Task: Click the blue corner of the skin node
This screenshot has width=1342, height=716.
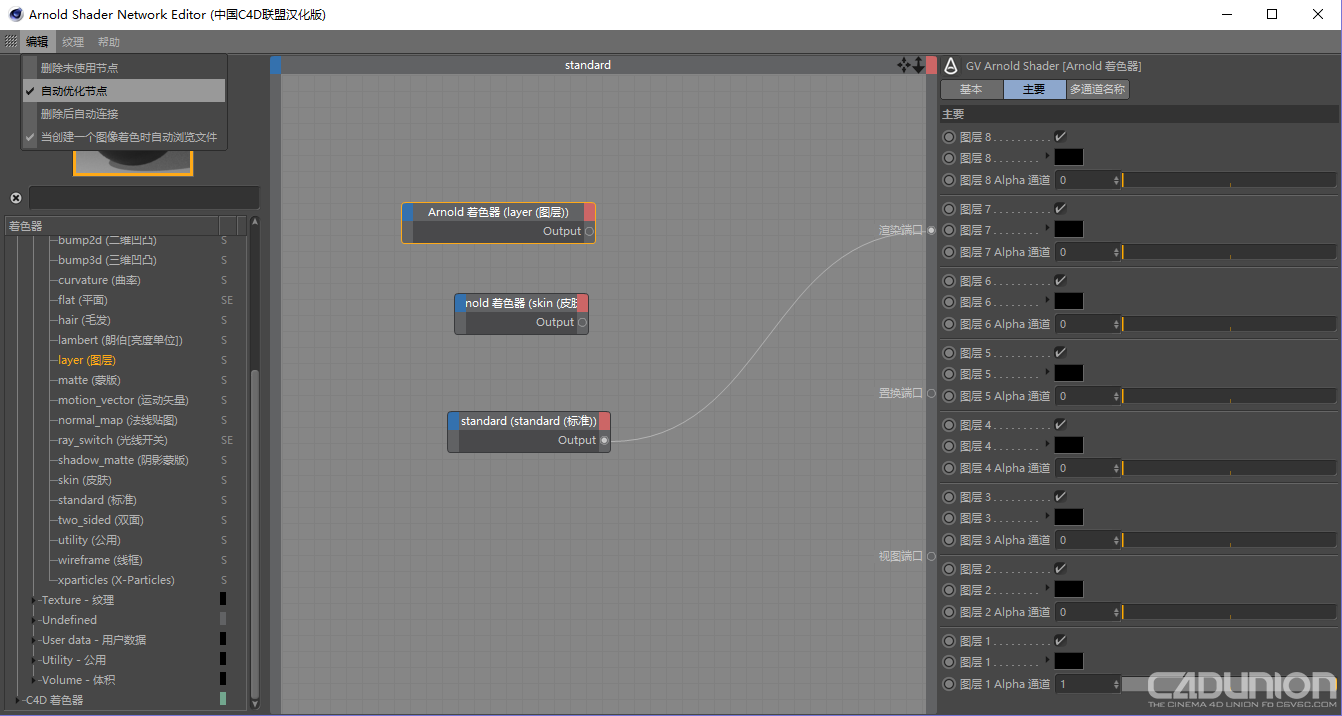Action: pos(460,303)
